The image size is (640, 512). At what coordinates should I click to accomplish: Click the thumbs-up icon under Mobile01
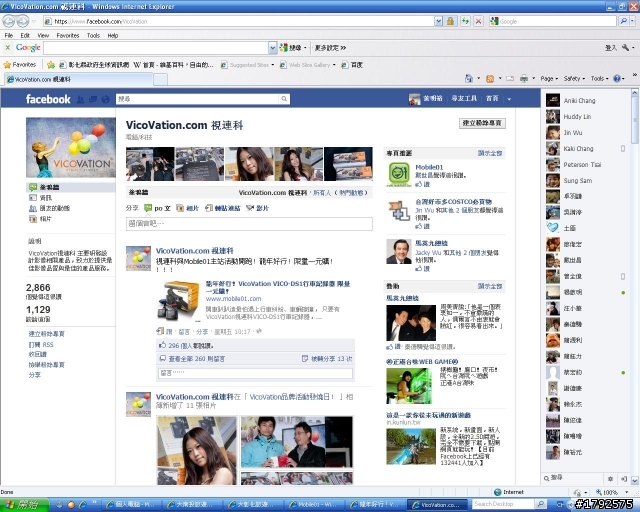click(419, 185)
